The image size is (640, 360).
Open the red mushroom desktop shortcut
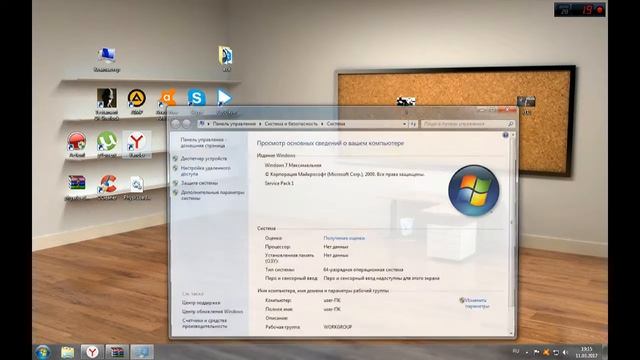pos(77,144)
